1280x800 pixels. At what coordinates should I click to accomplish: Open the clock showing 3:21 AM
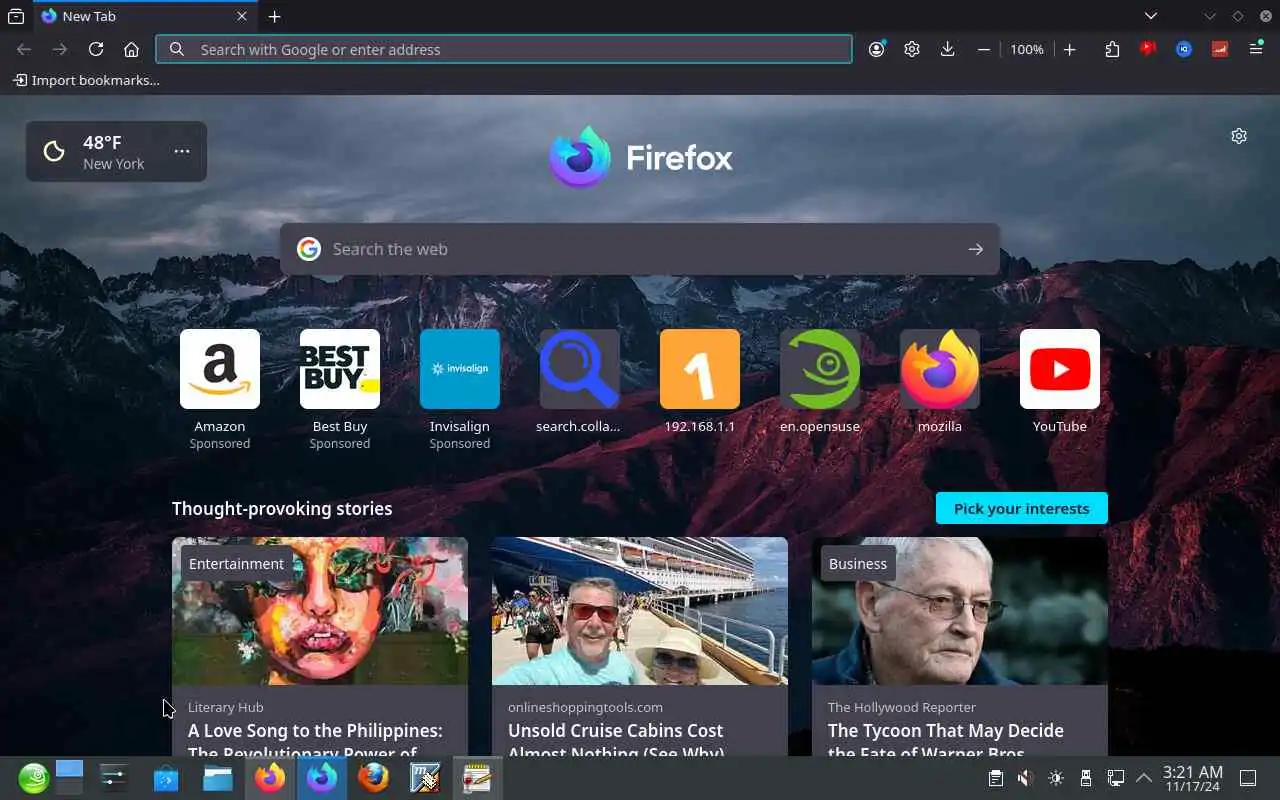point(1192,778)
